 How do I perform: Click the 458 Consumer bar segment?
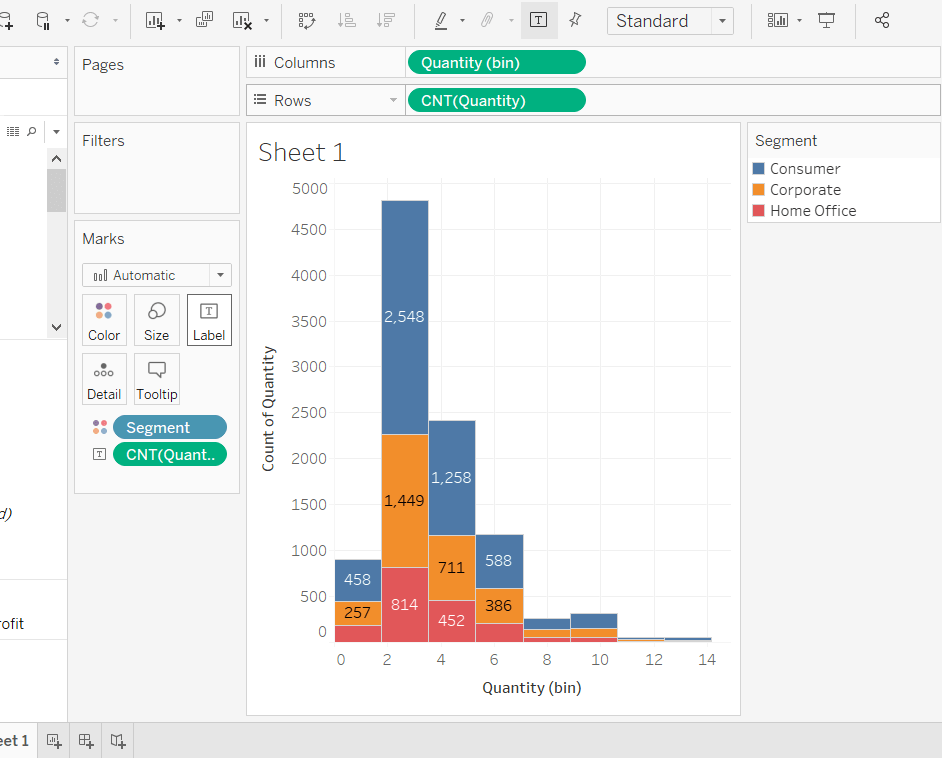point(358,580)
